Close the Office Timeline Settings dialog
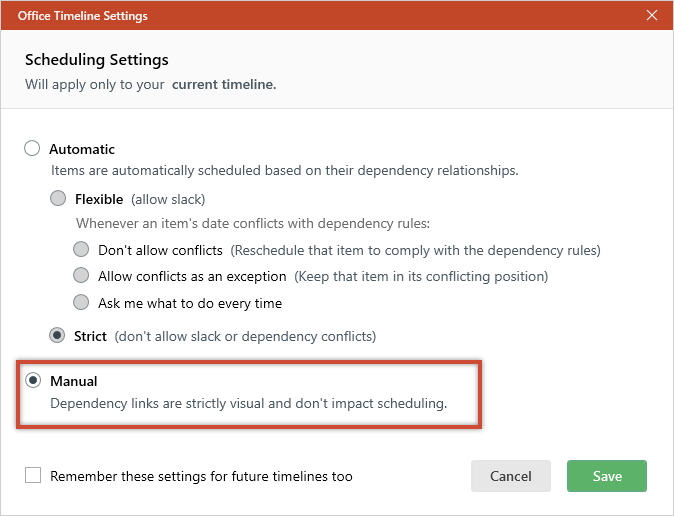The height and width of the screenshot is (516, 674). click(652, 15)
